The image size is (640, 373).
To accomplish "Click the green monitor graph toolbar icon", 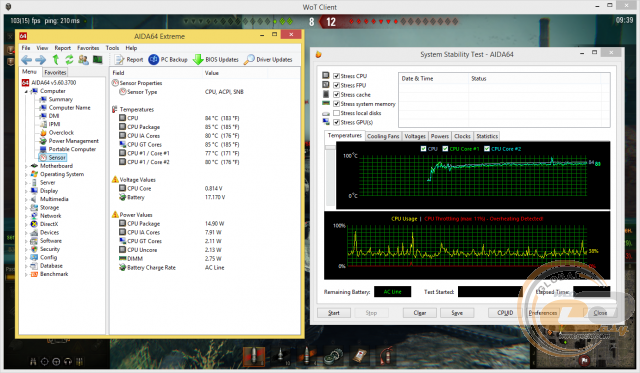I will [98, 60].
